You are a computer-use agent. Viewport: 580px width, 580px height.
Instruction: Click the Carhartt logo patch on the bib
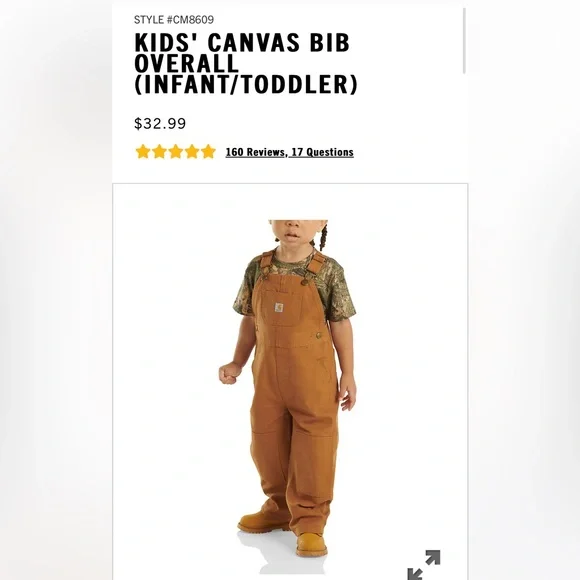(279, 307)
